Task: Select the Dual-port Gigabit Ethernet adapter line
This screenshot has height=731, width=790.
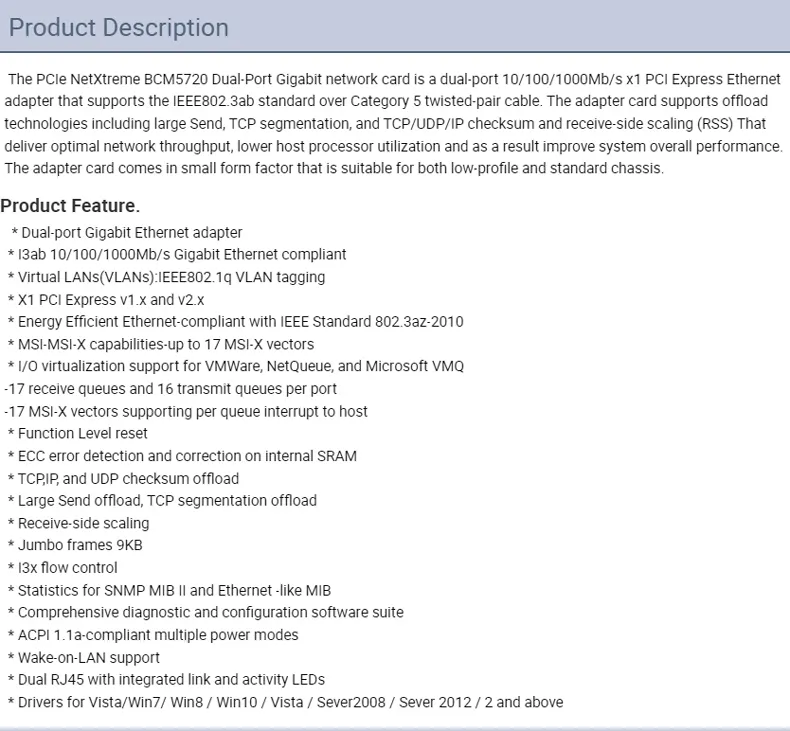Action: (x=126, y=233)
